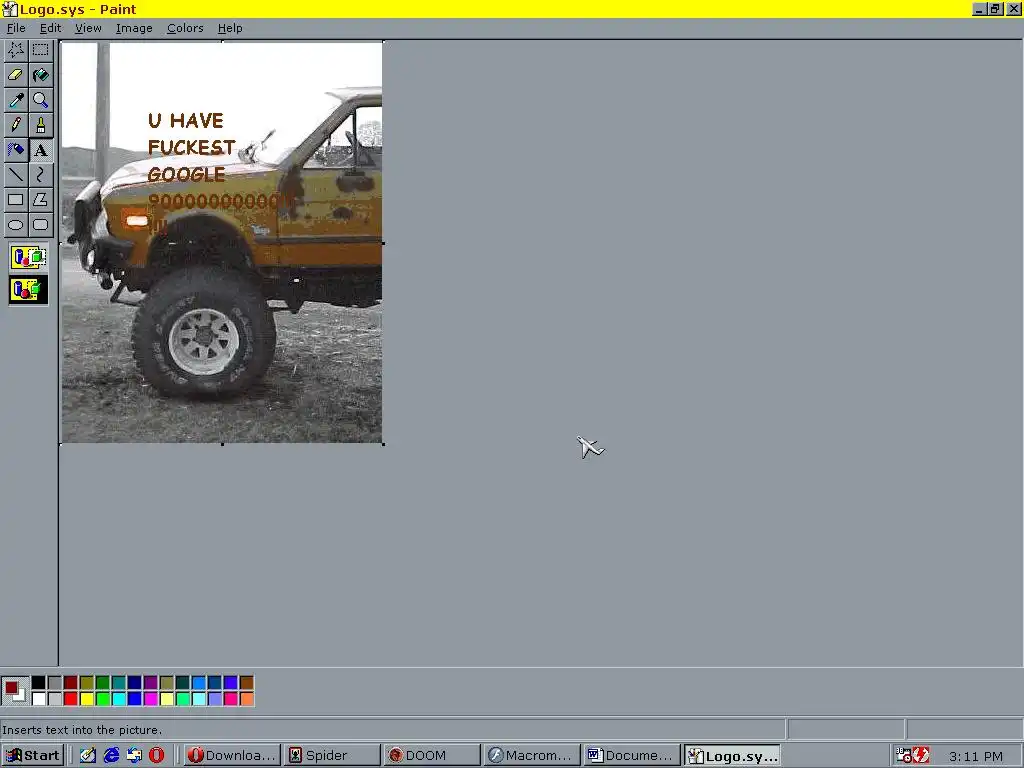This screenshot has width=1024, height=768.
Task: Select the Fill With Color bucket tool
Action: 40,75
